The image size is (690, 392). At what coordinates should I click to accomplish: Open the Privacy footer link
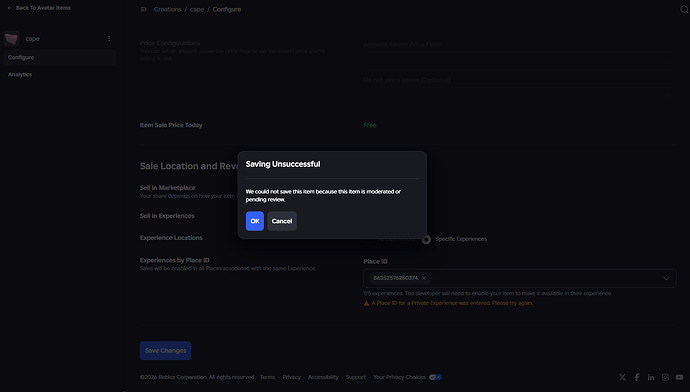tap(291, 377)
